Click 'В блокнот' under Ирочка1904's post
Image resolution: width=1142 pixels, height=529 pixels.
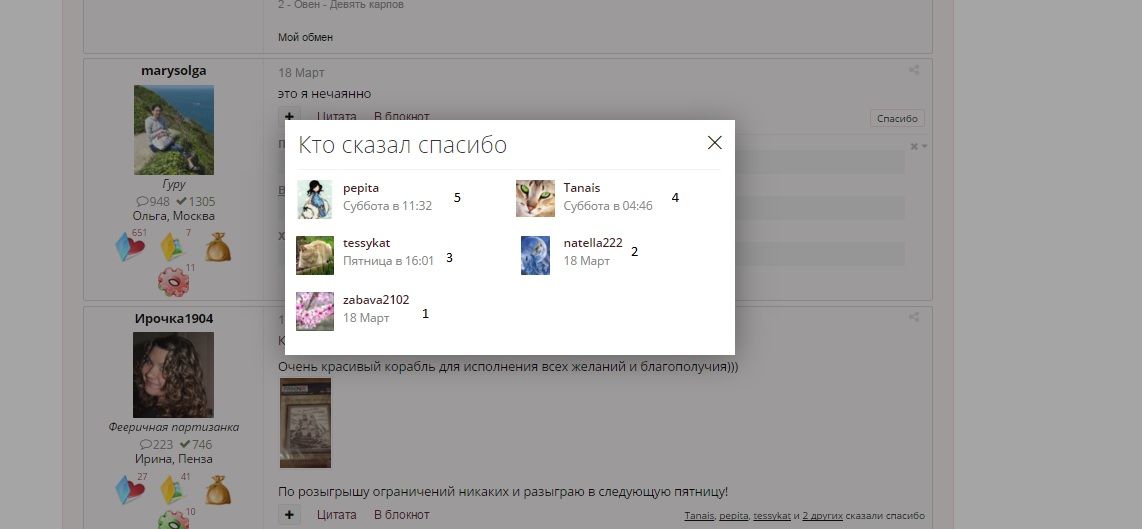(x=401, y=515)
